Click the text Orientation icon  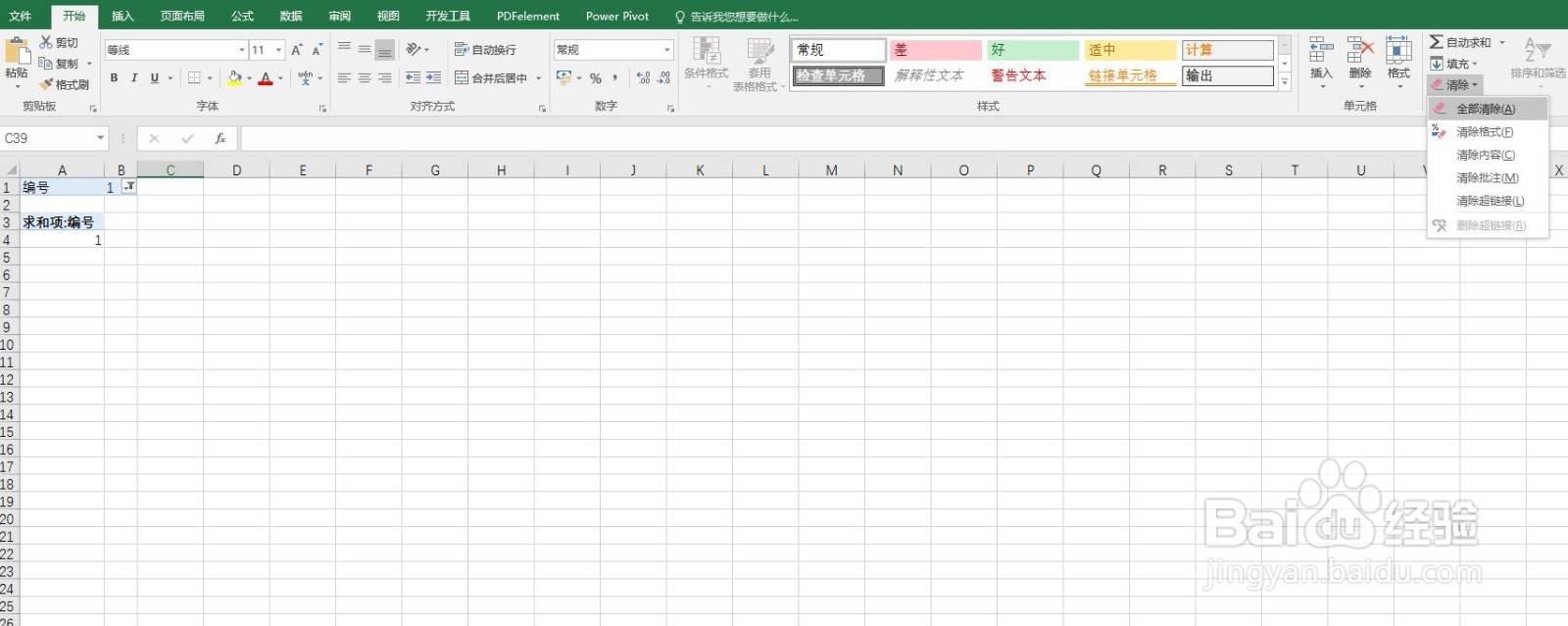click(414, 49)
